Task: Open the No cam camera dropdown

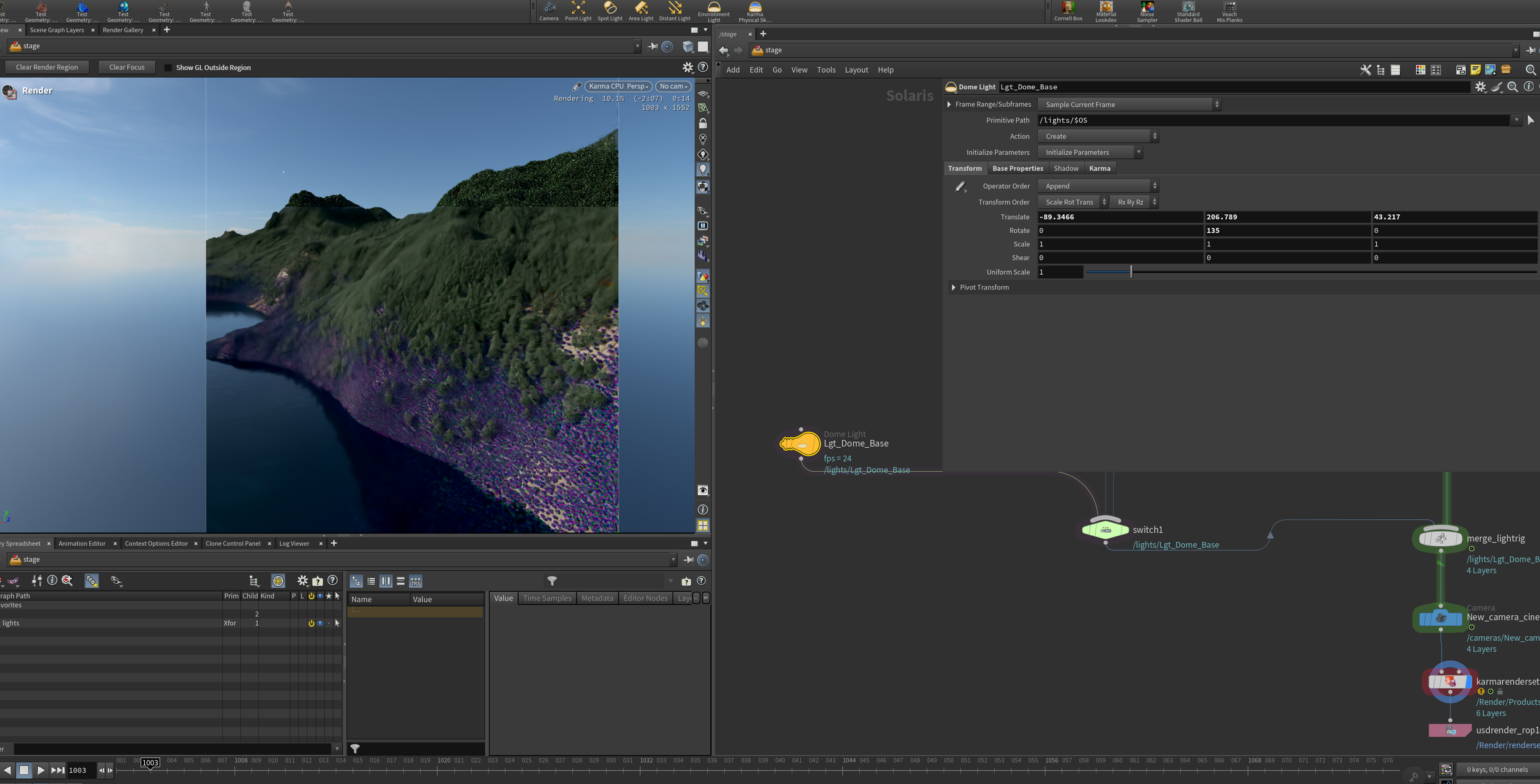Action: 673,86
